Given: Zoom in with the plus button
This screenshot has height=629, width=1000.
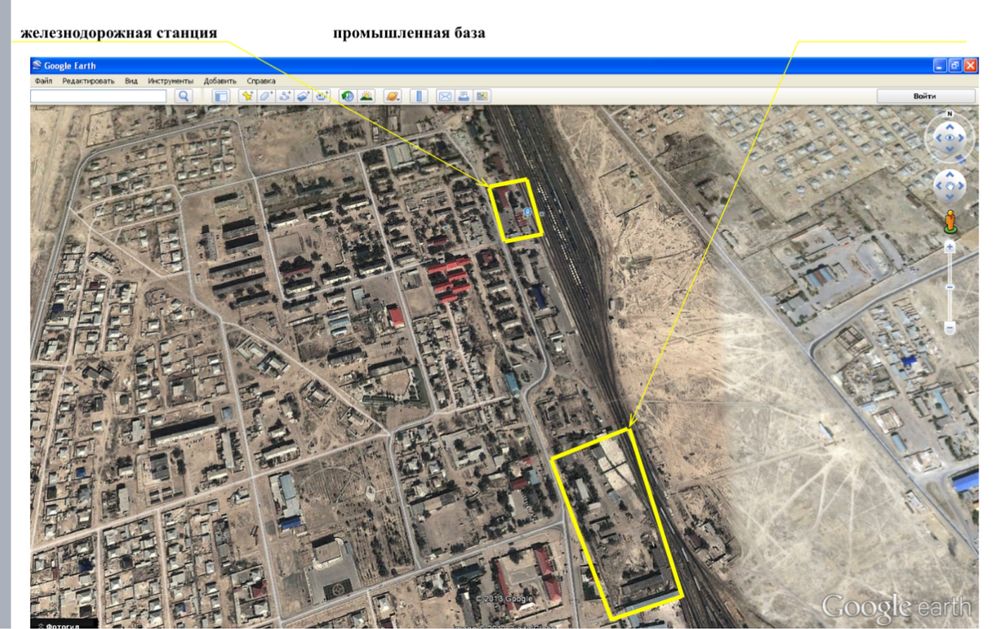Looking at the screenshot, I should 950,247.
